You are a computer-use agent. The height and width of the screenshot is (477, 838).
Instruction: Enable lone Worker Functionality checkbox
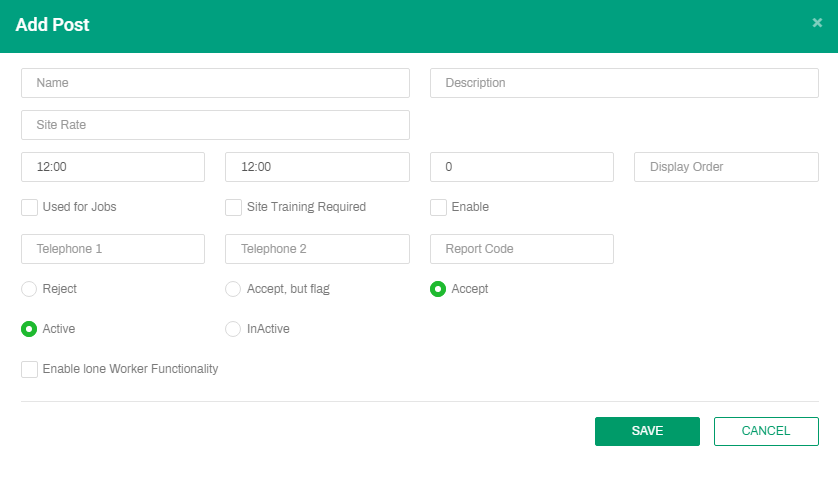(x=30, y=370)
